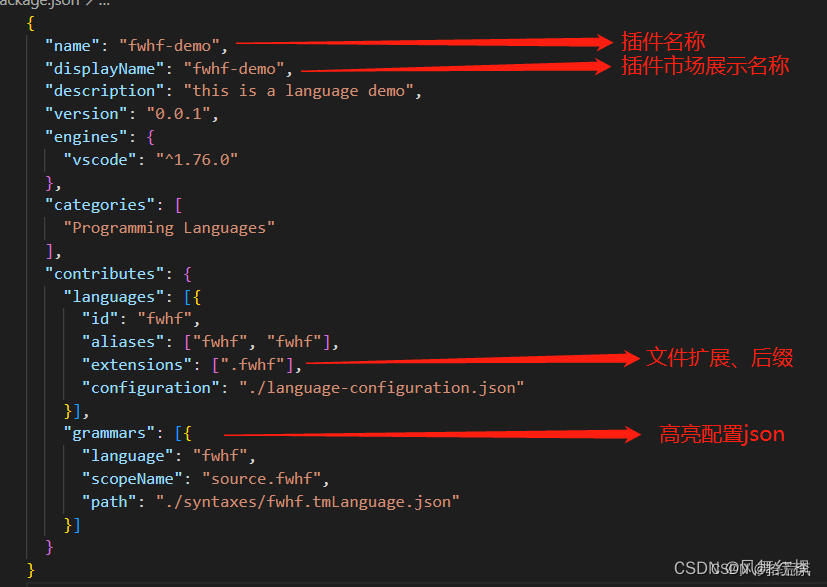Click the "description" key
This screenshot has height=587, width=827.
104,91
